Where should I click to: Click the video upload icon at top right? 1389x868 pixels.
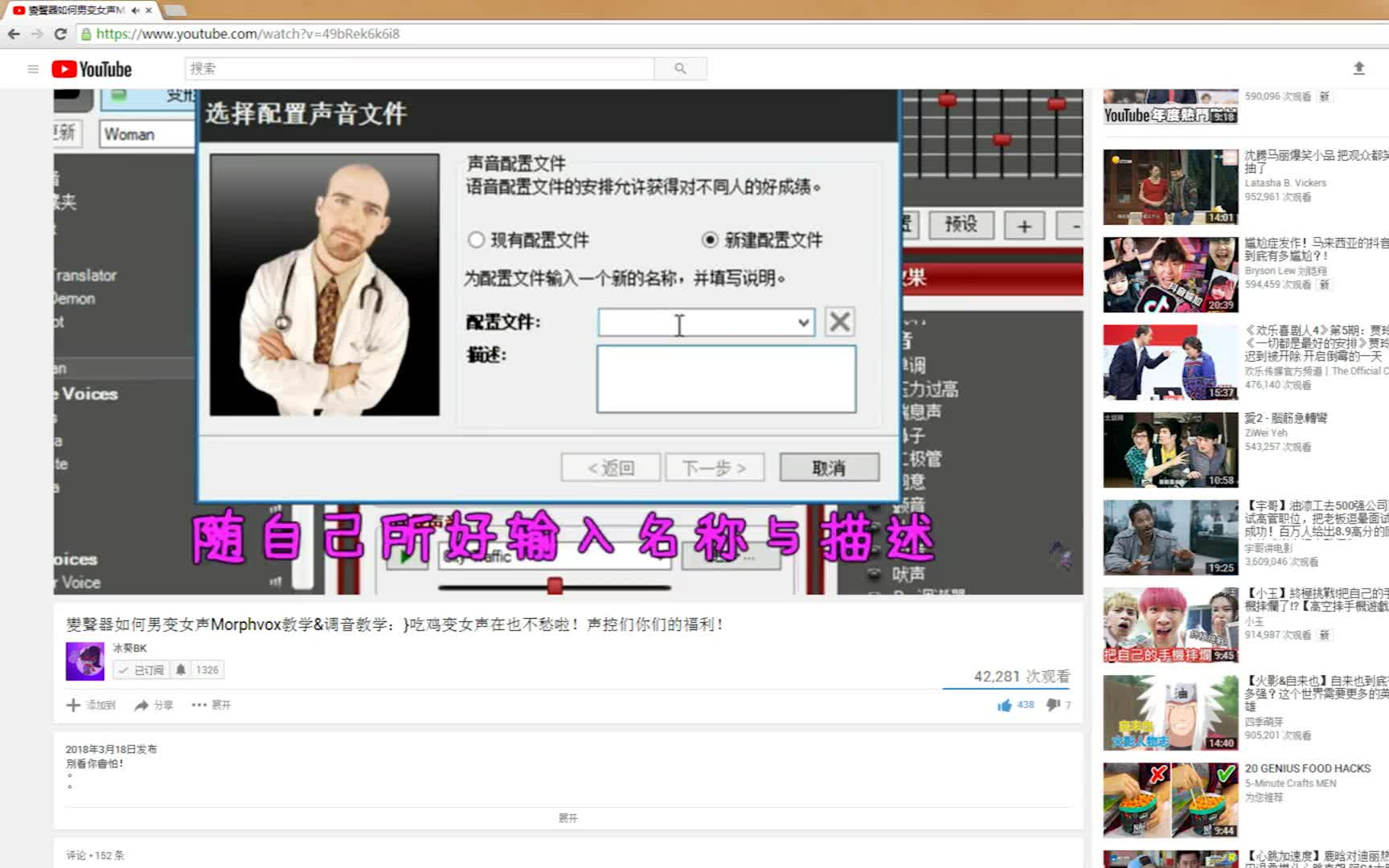coord(1360,68)
